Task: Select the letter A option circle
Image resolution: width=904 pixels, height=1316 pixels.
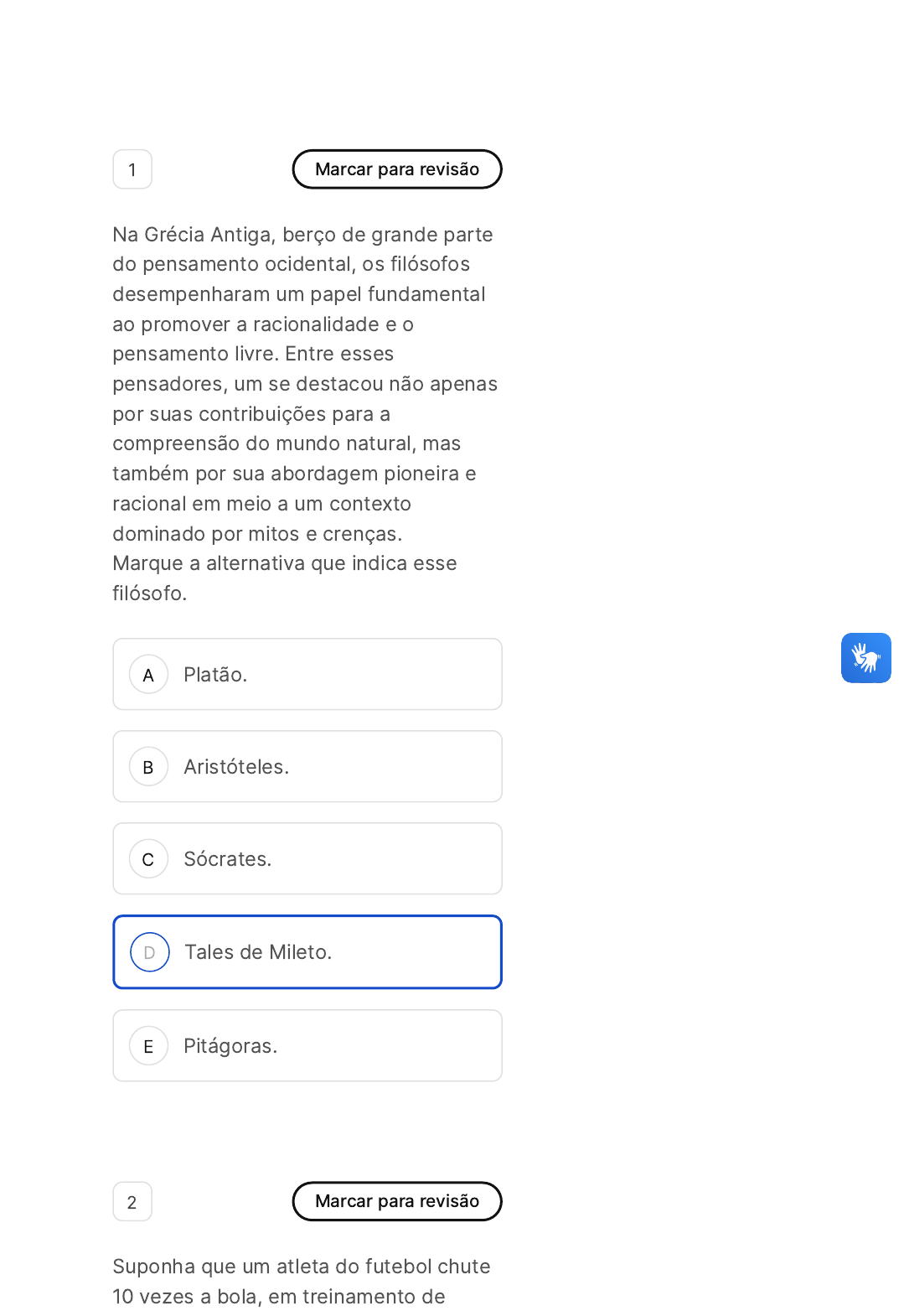Action: tap(148, 675)
